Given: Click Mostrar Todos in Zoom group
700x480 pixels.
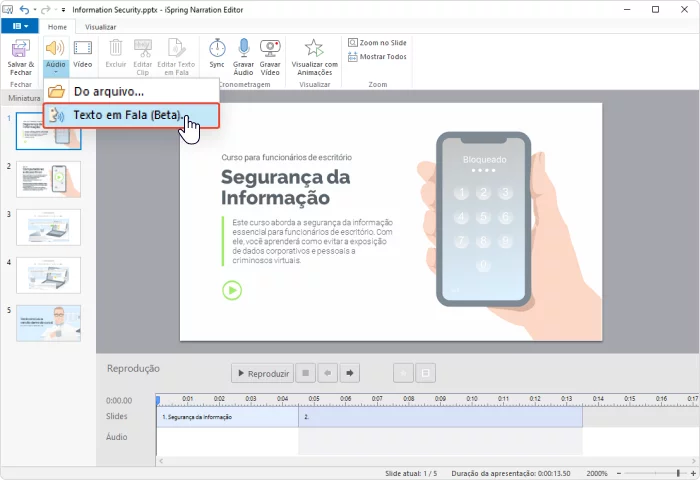Looking at the screenshot, I should point(377,57).
